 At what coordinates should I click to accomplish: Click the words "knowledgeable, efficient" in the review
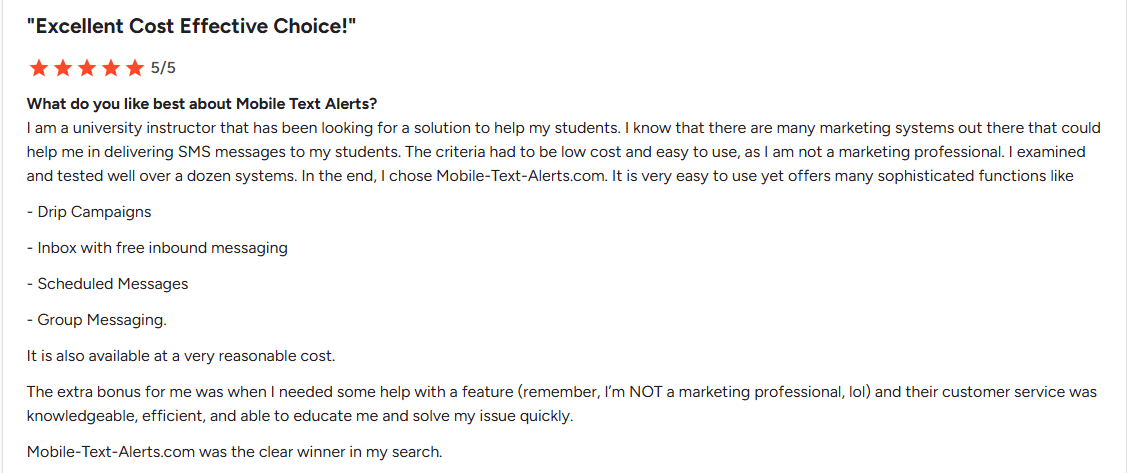(96, 416)
